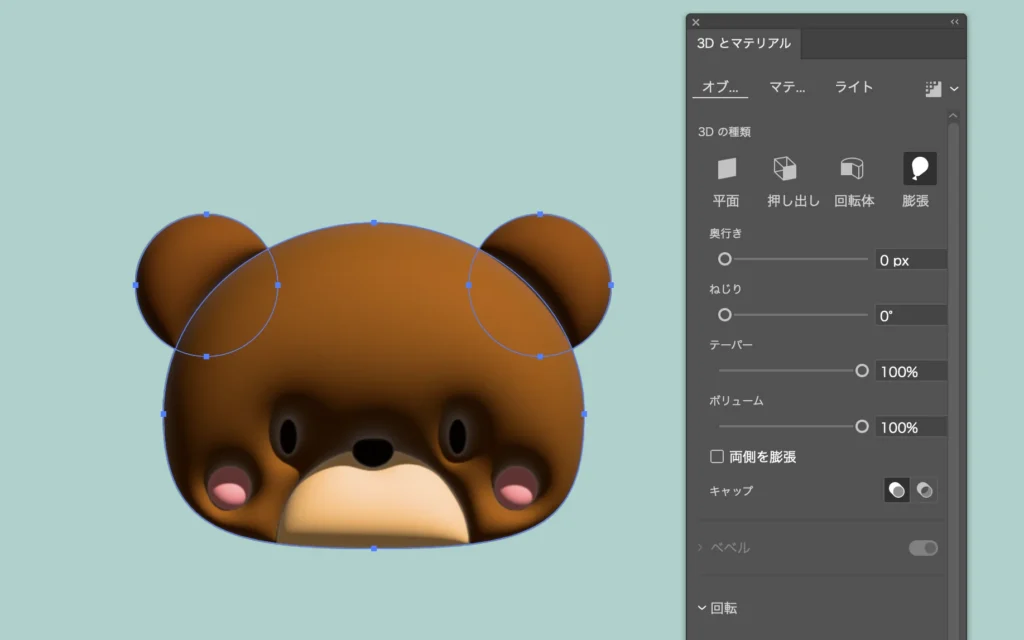Select the 平面 (Plane) 3D type icon
Screen dimensions: 1024x640
pos(726,169)
